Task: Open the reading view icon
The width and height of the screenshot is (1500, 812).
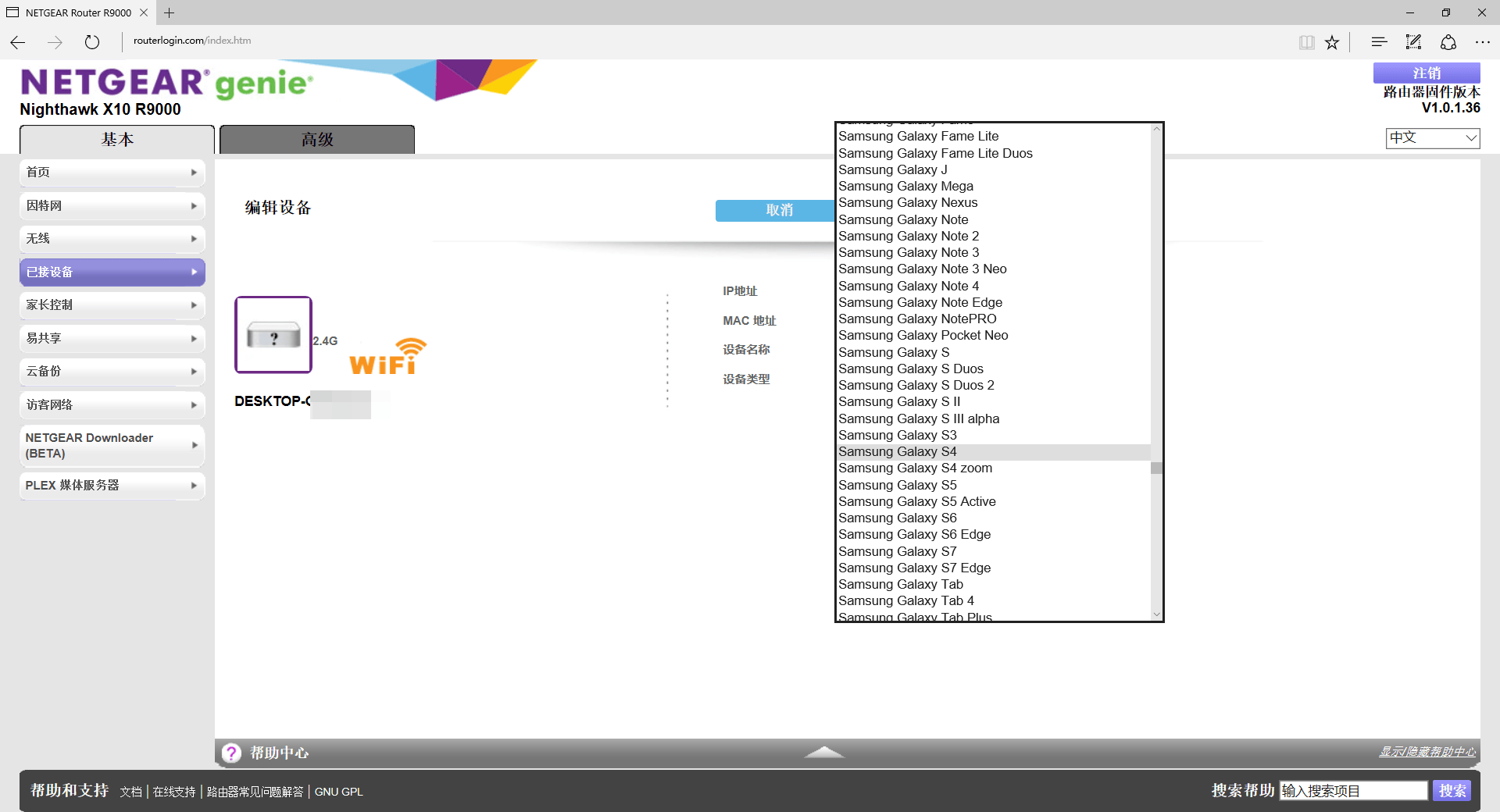Action: click(1306, 42)
